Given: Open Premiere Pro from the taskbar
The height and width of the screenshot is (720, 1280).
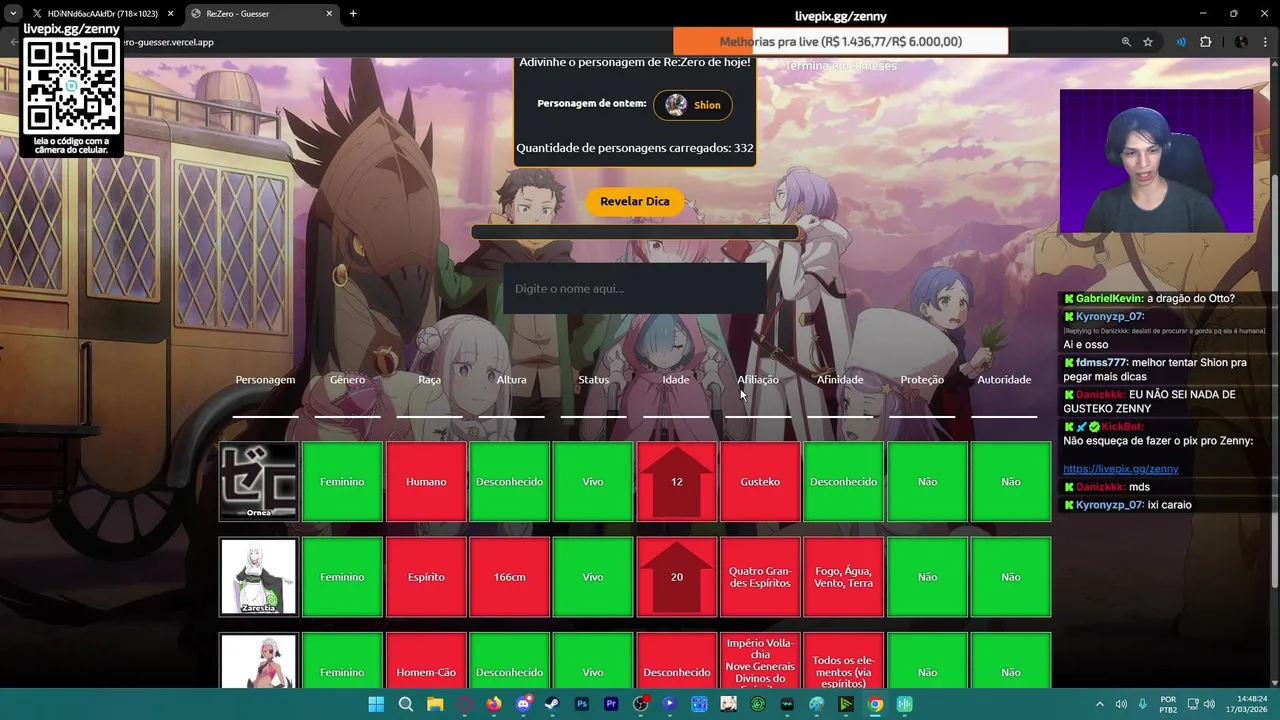Looking at the screenshot, I should (x=611, y=704).
